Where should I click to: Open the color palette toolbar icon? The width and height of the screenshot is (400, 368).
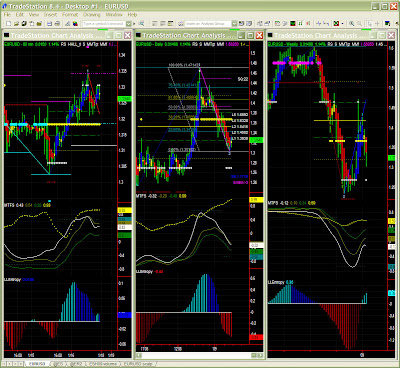click(75, 24)
